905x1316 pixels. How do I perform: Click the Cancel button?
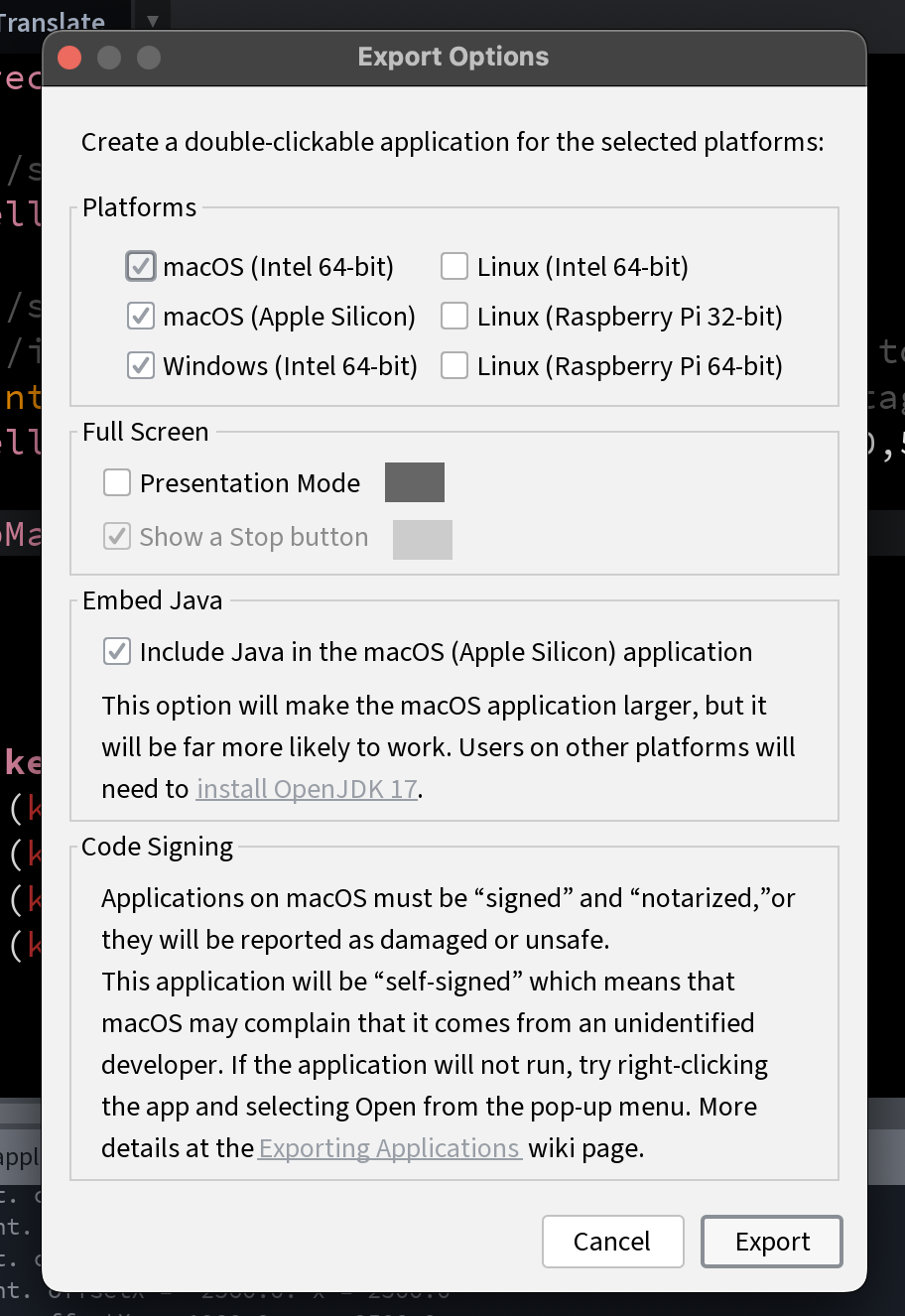tap(613, 1242)
